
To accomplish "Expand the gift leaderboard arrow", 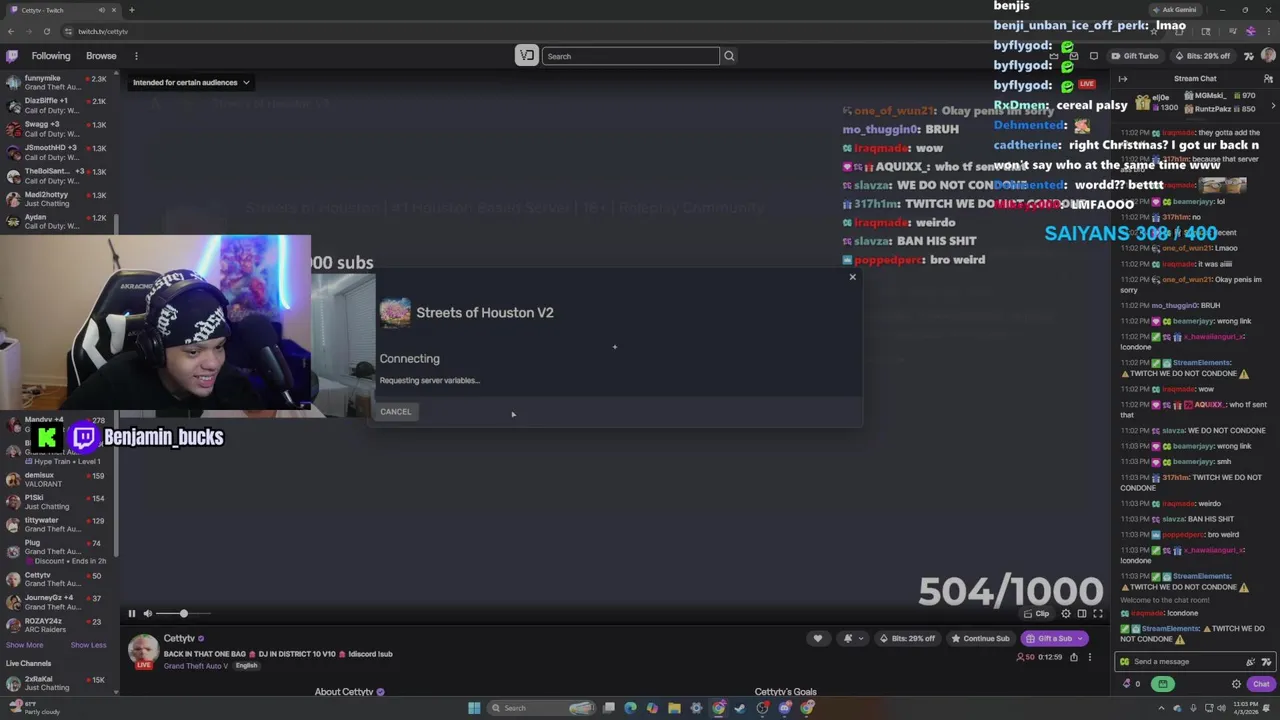I will tap(1273, 105).
